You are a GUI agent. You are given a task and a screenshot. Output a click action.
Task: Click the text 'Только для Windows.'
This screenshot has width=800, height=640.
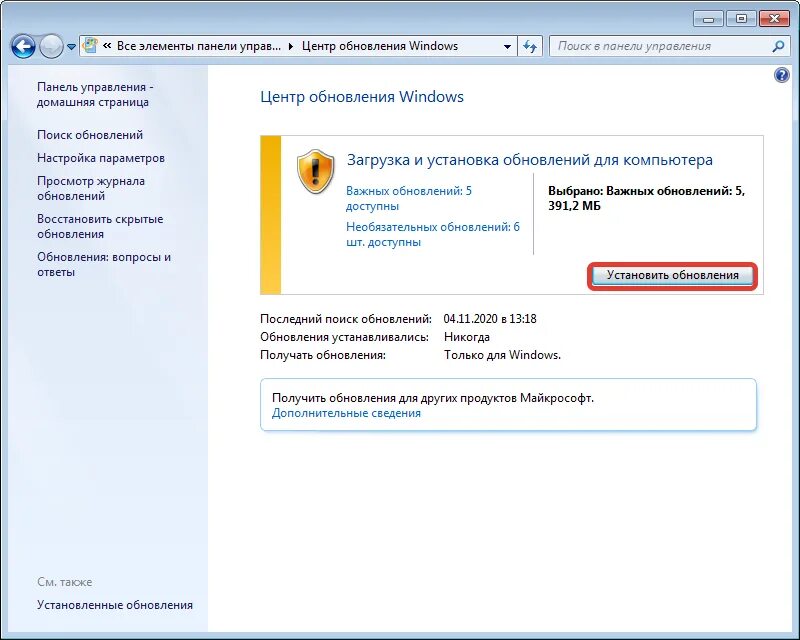(502, 355)
